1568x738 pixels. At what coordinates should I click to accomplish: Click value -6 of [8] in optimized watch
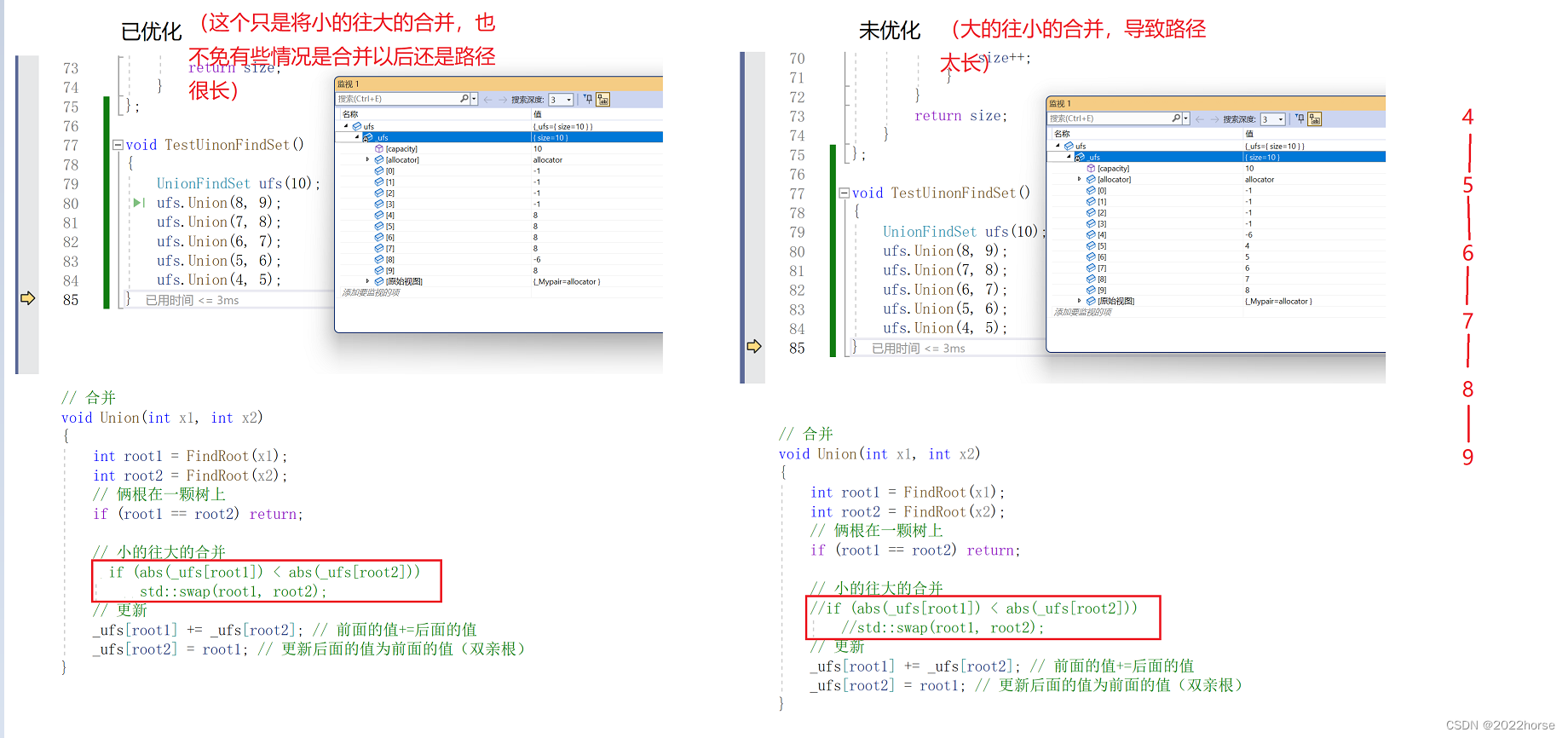click(537, 259)
